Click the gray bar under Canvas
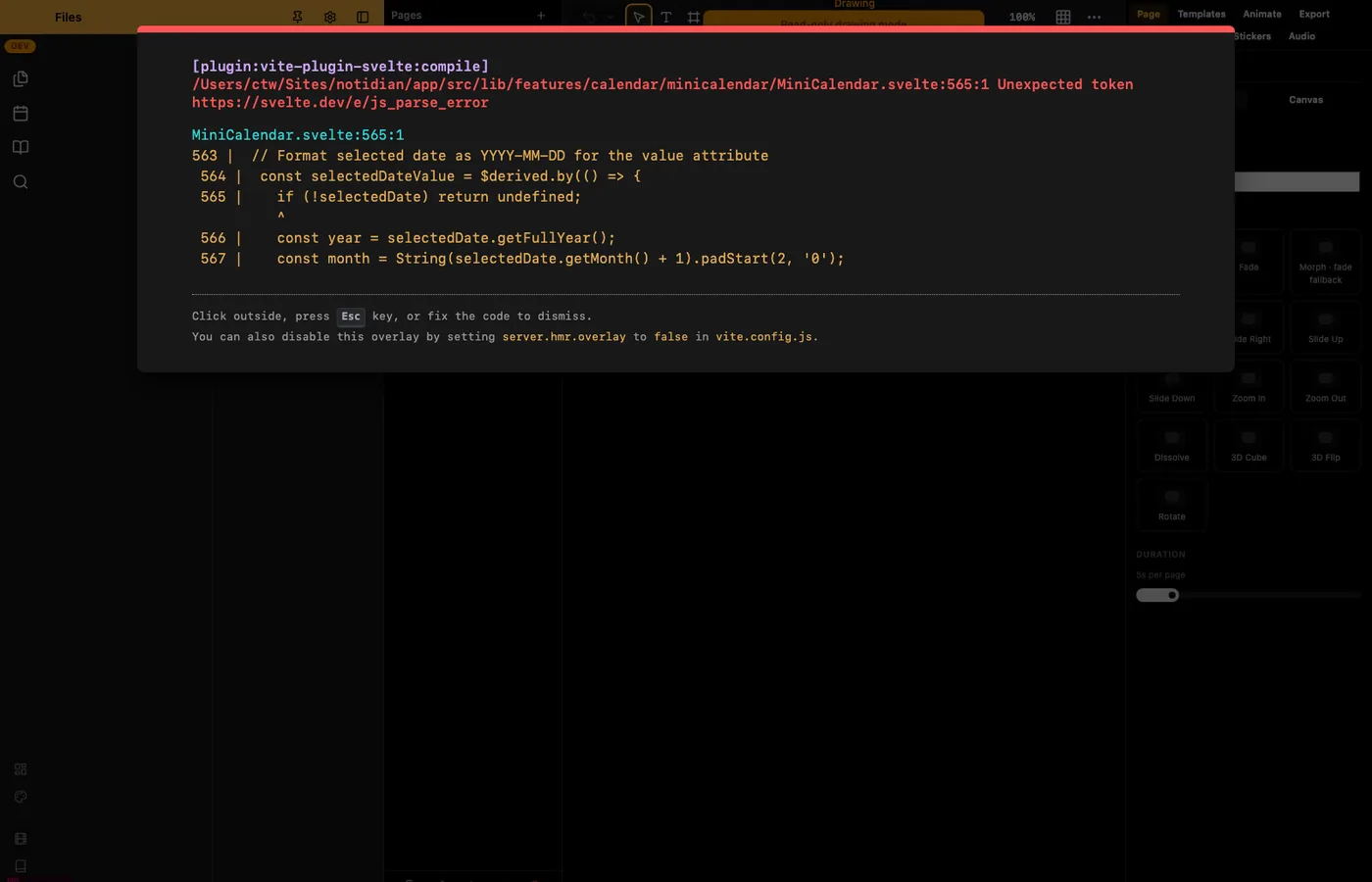Screen dimensions: 1372x882 tap(1297, 181)
